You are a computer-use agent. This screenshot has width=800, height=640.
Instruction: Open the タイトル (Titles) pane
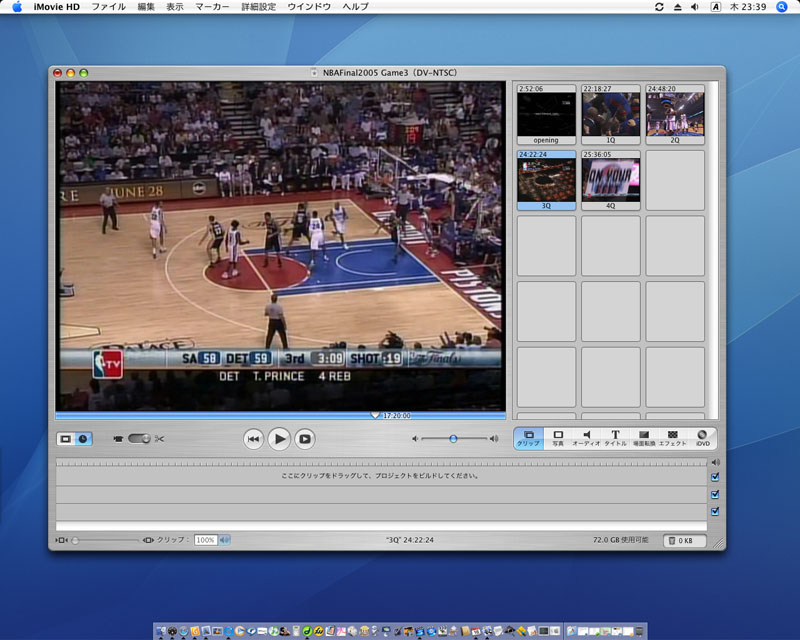pos(615,438)
